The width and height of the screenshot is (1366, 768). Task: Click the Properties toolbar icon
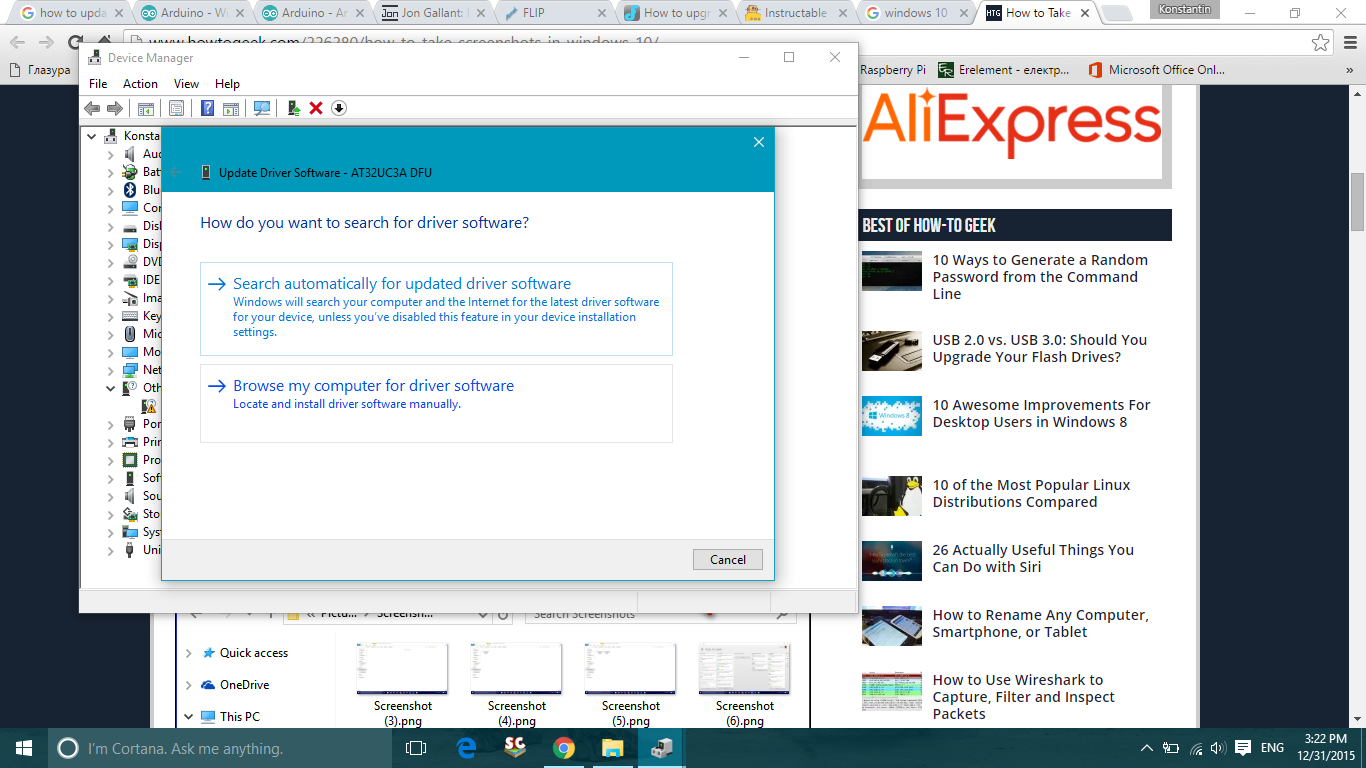[176, 107]
